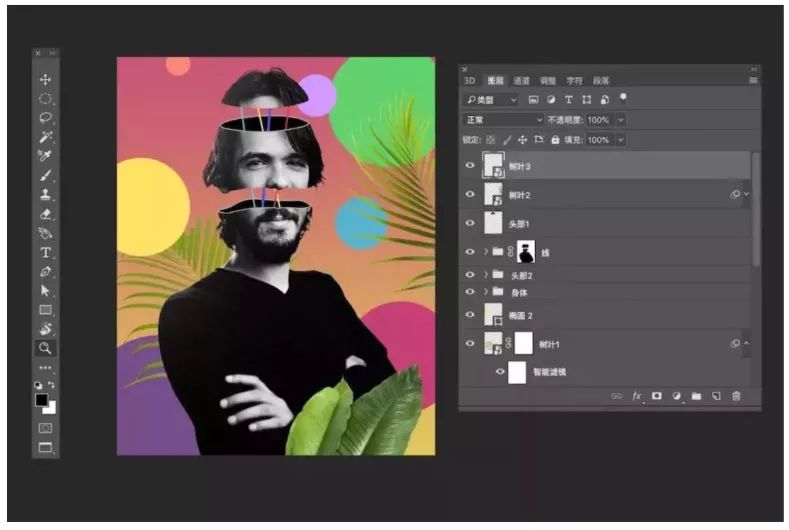Select the Pen tool
789x530 pixels.
point(45,271)
